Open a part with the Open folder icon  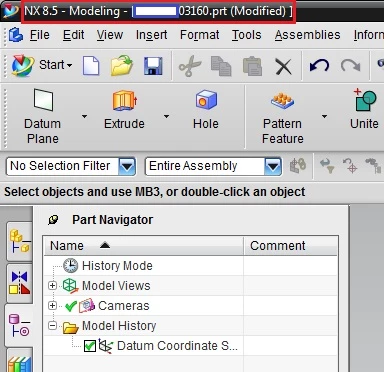point(122,65)
